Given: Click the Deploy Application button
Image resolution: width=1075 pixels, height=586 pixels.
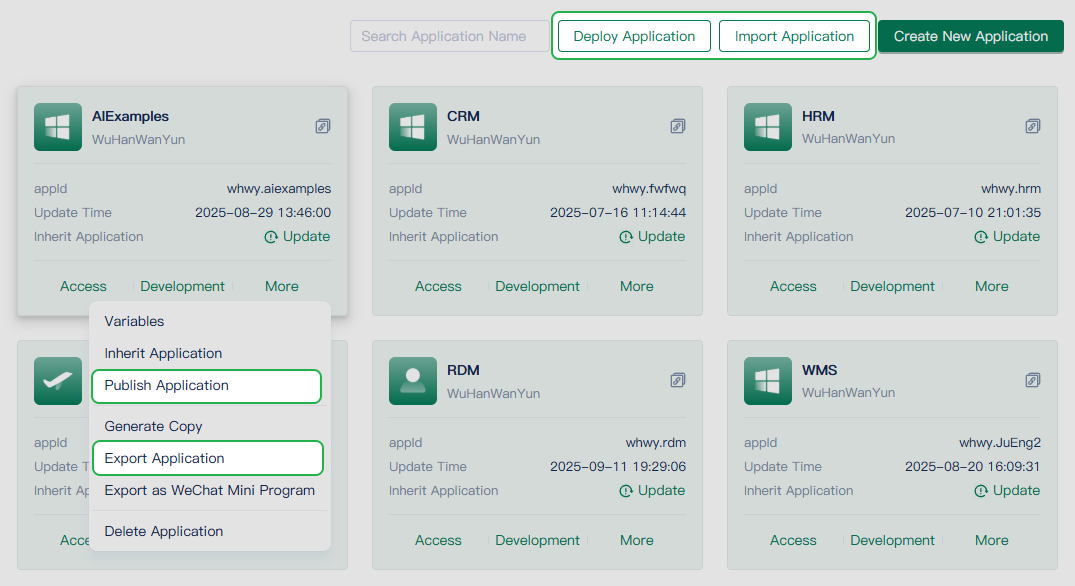Looking at the screenshot, I should point(634,36).
